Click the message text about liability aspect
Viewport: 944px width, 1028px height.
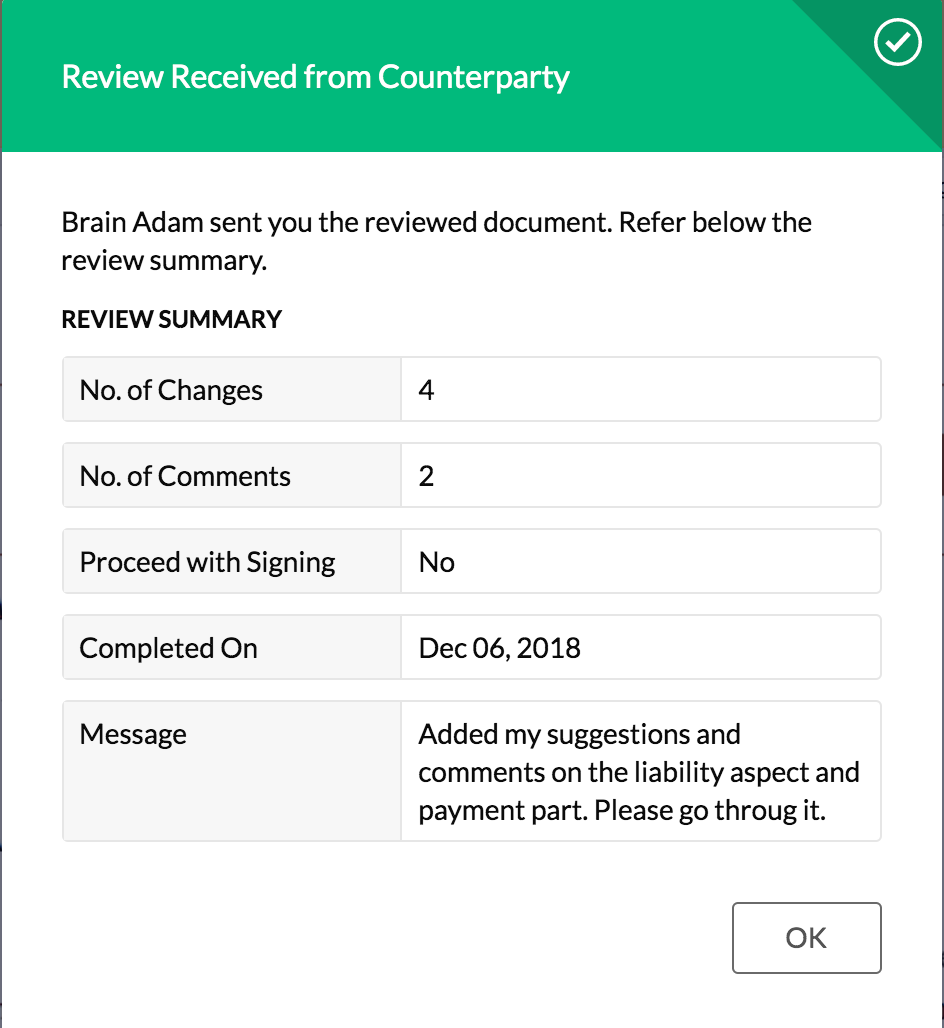(639, 772)
